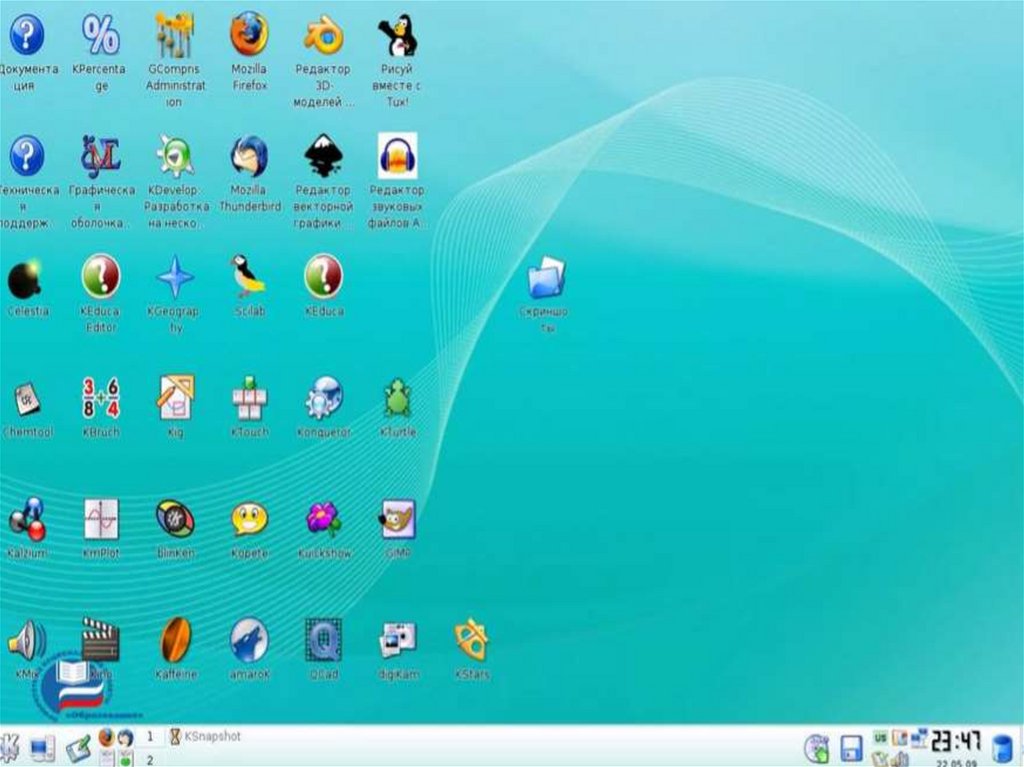Launch Kig geometry icon
The width and height of the screenshot is (1024, 767).
pos(174,397)
